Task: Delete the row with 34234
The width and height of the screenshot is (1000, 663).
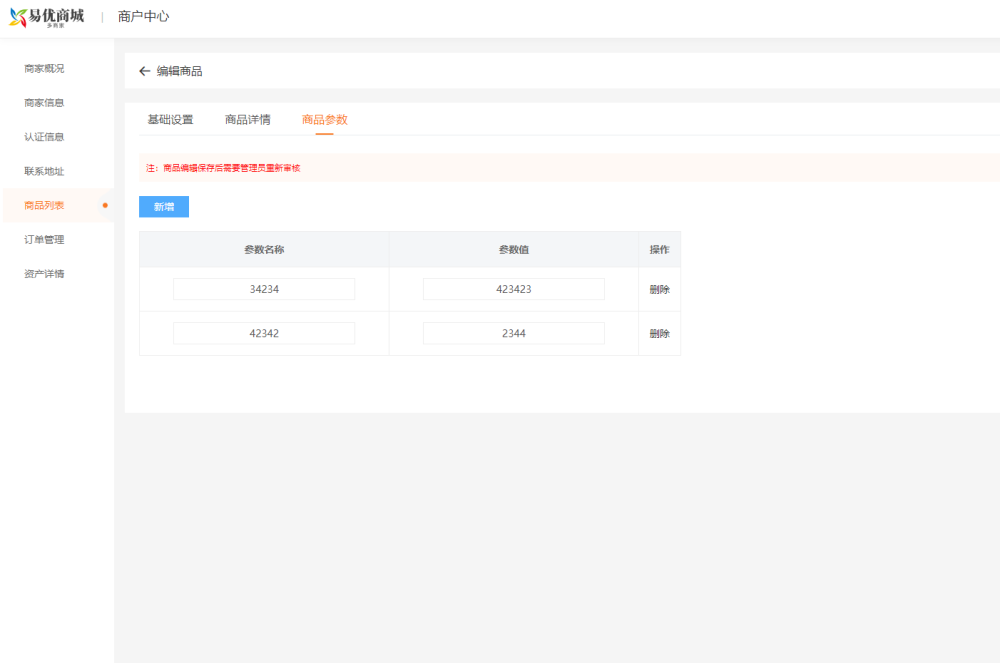Action: 659,289
